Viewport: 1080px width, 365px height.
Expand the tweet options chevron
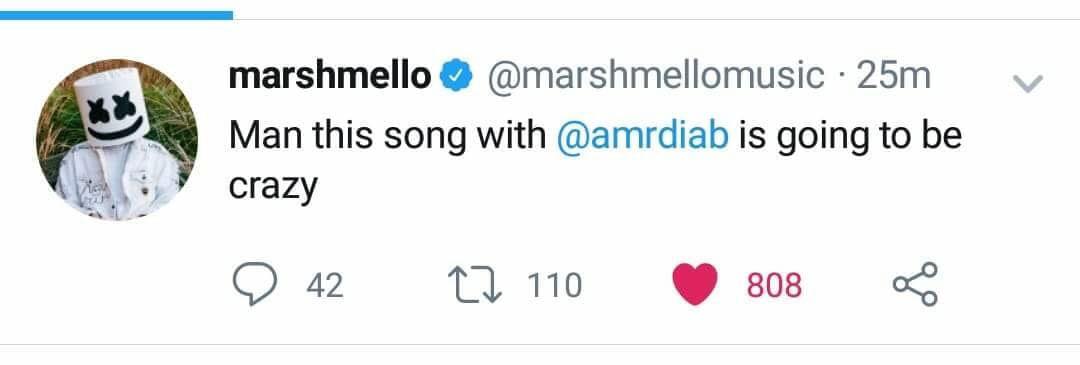point(1028,83)
